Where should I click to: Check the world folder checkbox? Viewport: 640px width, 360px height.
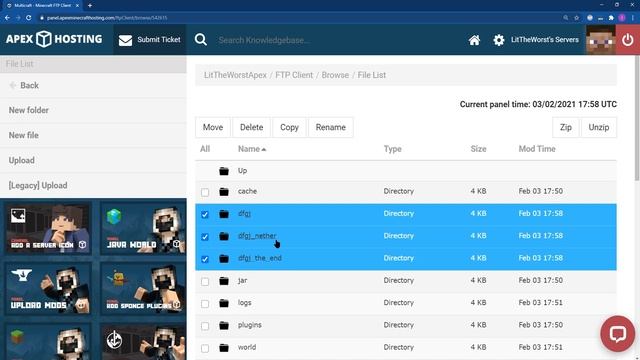(x=205, y=348)
